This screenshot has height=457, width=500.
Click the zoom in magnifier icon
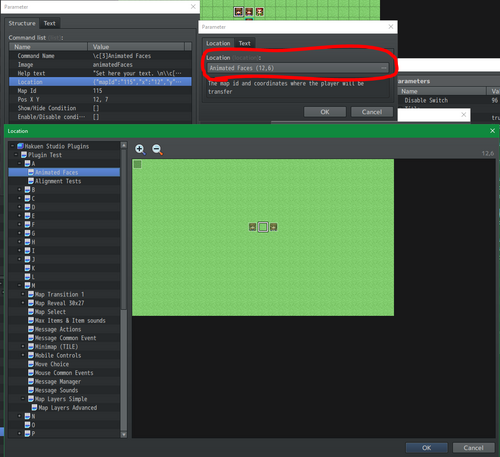140,149
